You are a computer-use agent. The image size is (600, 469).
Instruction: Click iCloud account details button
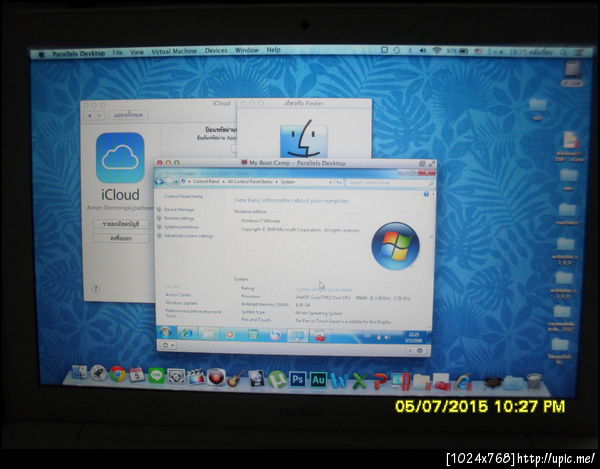click(121, 224)
